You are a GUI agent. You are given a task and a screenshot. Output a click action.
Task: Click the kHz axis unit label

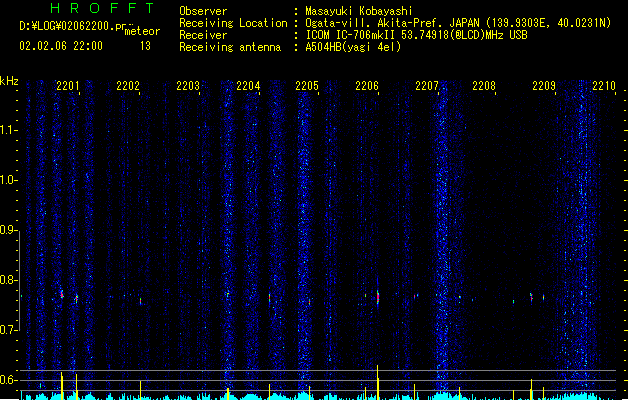[9, 81]
